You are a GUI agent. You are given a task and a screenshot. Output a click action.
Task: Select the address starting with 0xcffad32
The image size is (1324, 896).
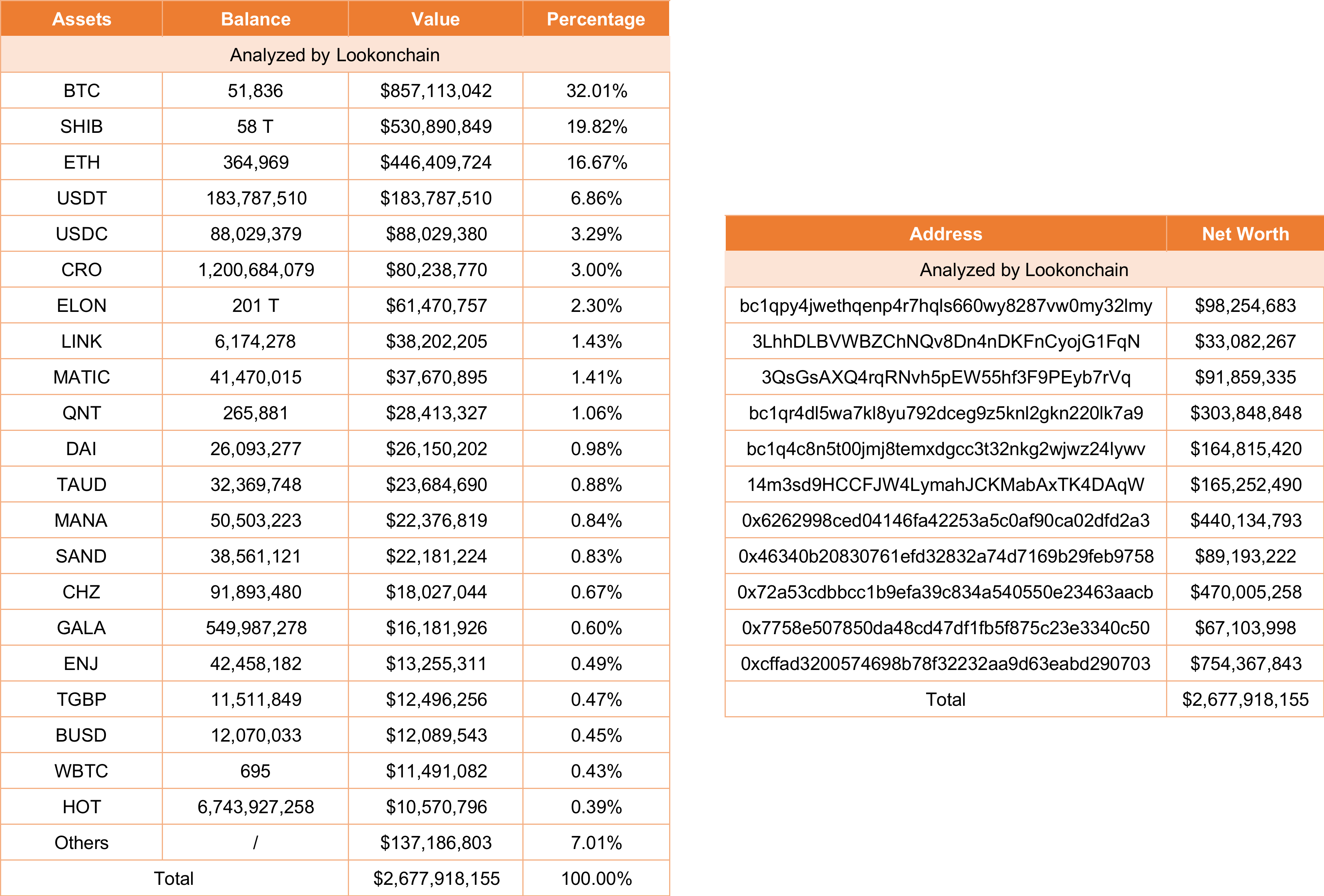point(945,663)
